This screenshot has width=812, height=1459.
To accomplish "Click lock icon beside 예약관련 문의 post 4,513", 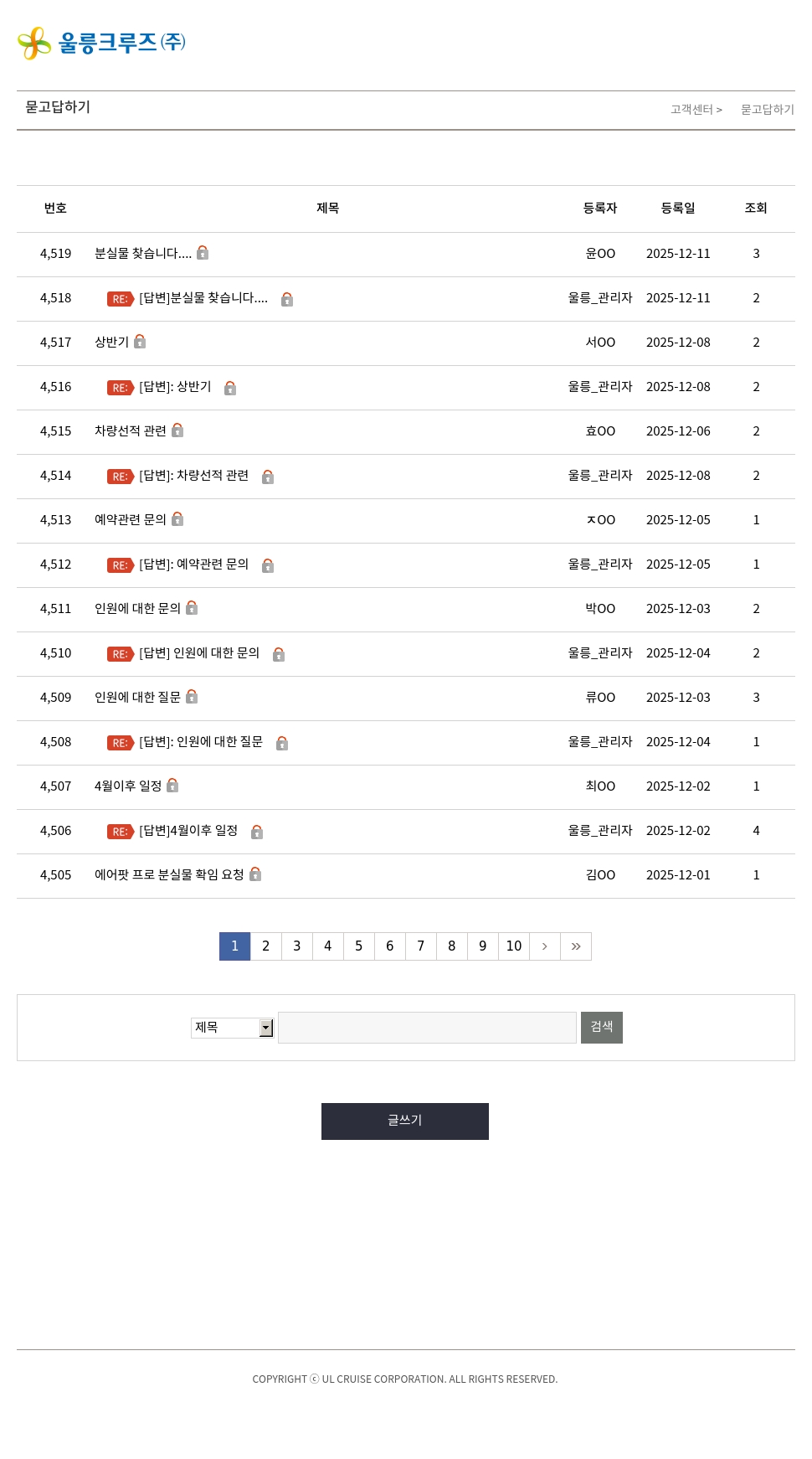I will tap(177, 519).
